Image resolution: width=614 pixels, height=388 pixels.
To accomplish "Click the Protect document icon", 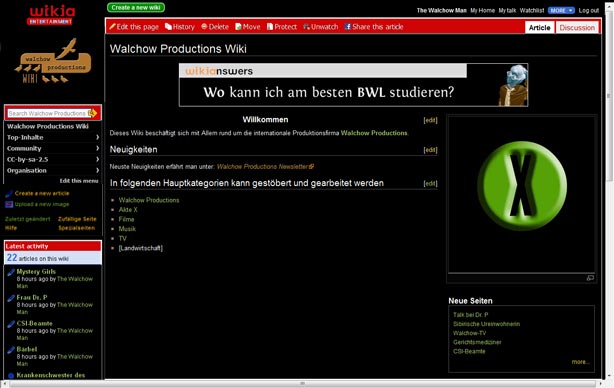I will [x=270, y=27].
